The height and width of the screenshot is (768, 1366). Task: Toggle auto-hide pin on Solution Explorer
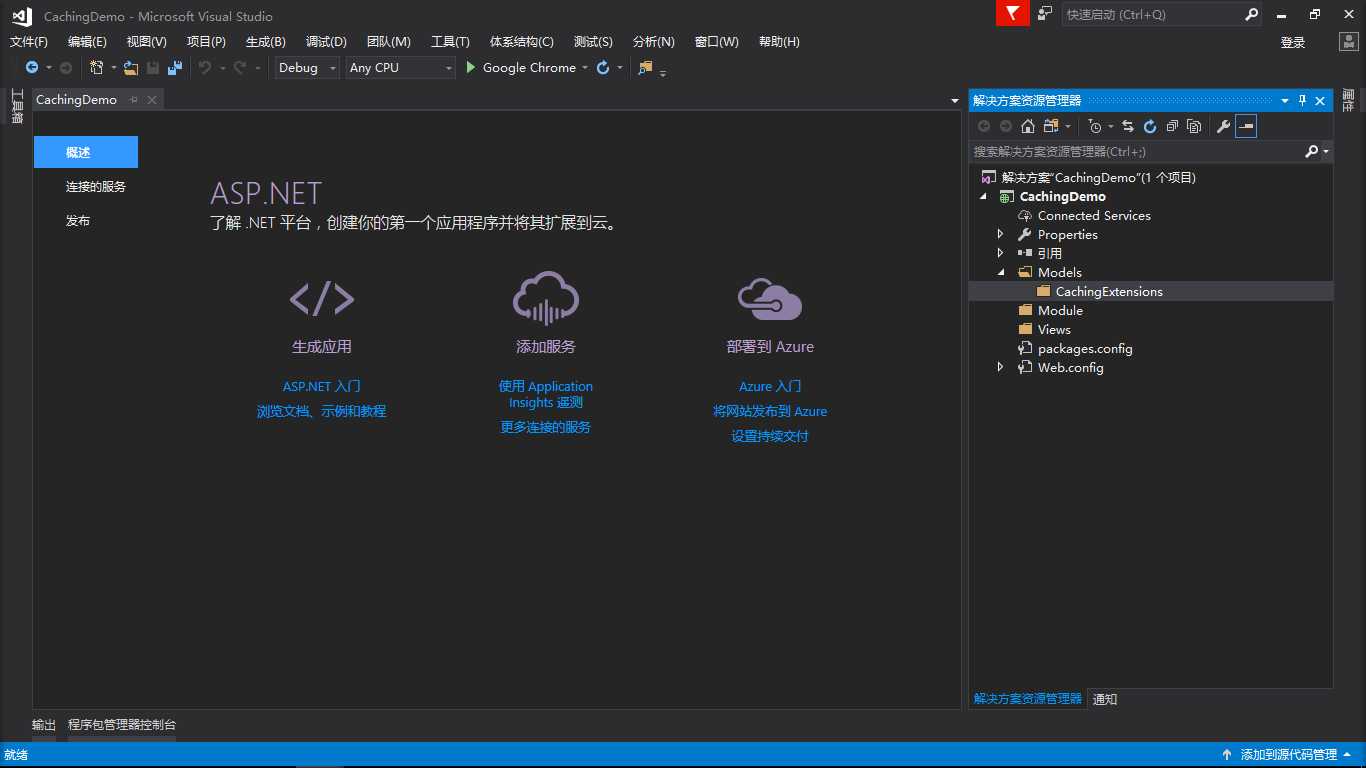pos(1302,100)
